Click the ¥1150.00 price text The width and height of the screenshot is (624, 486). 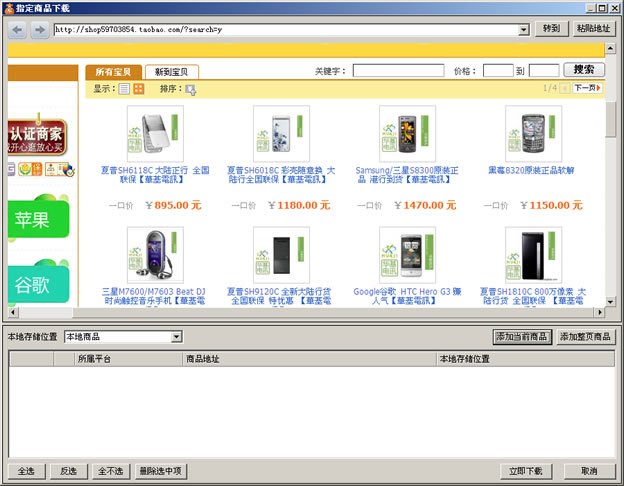pos(551,205)
